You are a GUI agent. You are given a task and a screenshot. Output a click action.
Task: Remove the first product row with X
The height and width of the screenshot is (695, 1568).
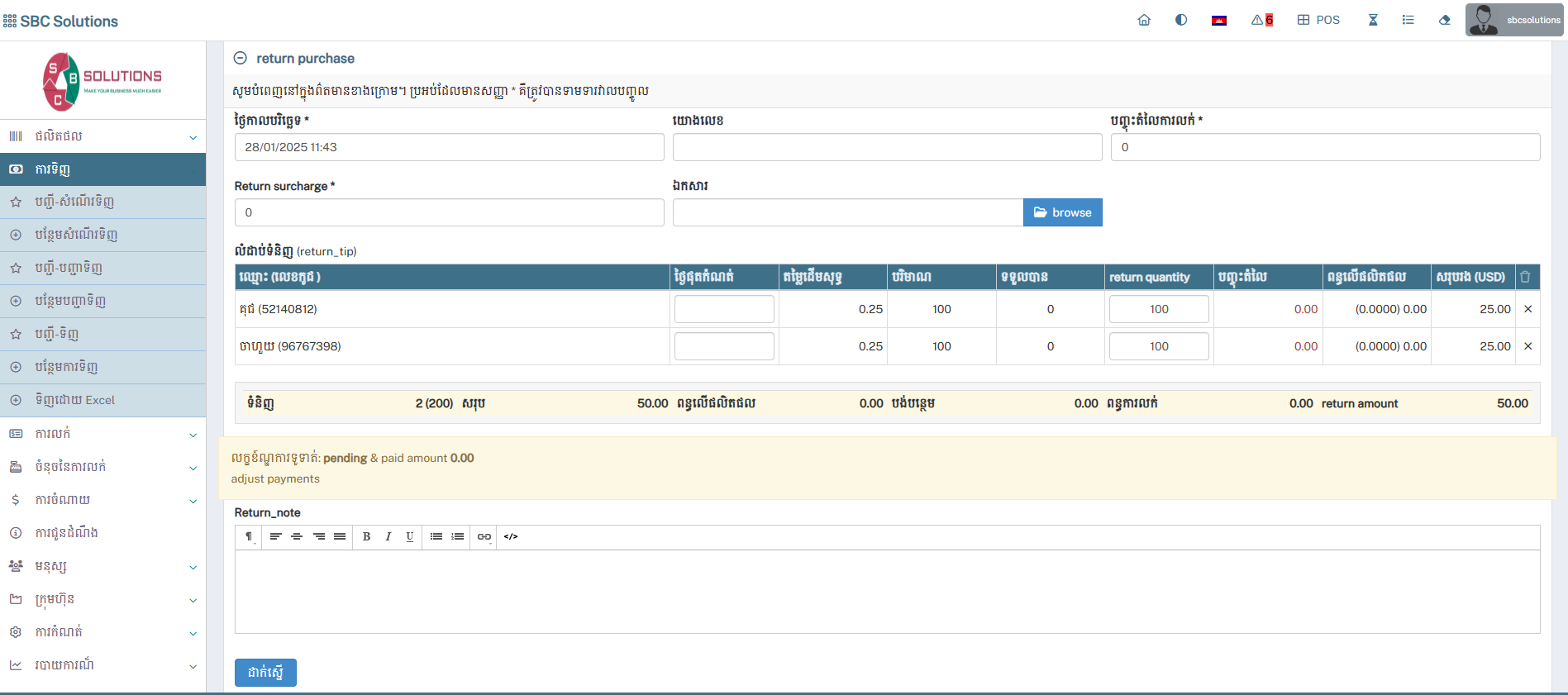pyautogui.click(x=1527, y=309)
